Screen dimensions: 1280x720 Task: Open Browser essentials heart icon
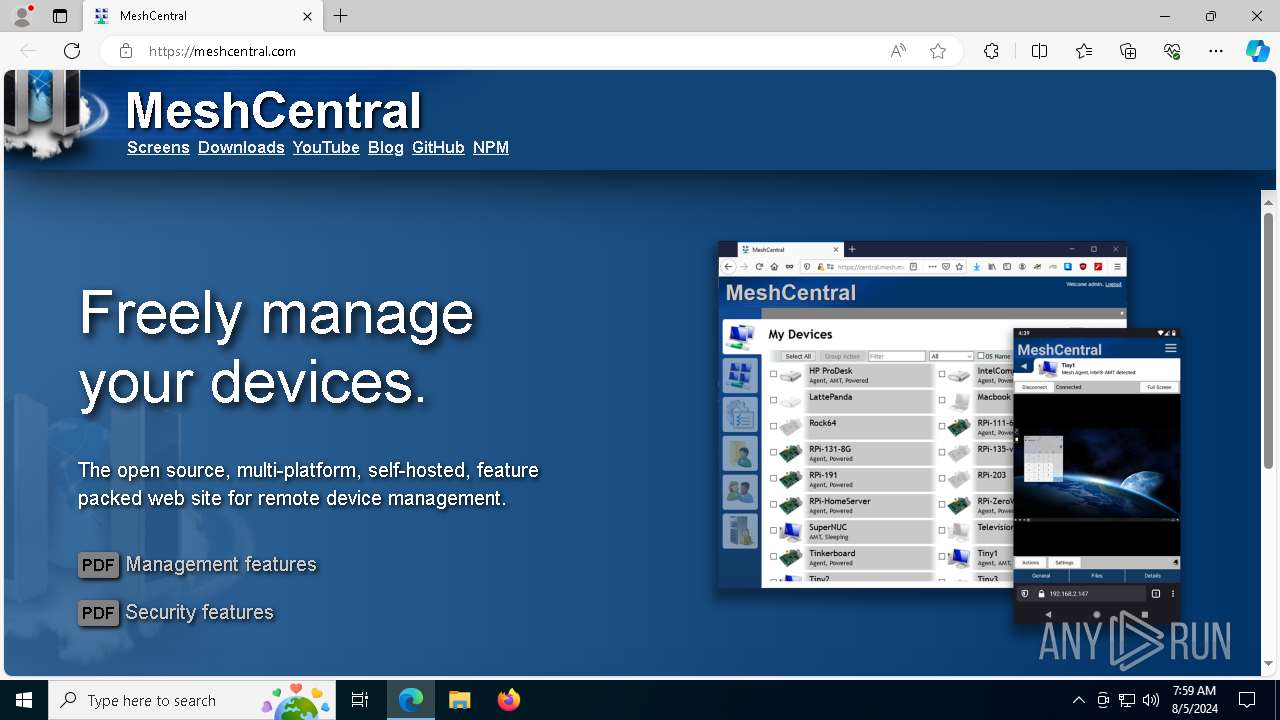click(1172, 51)
